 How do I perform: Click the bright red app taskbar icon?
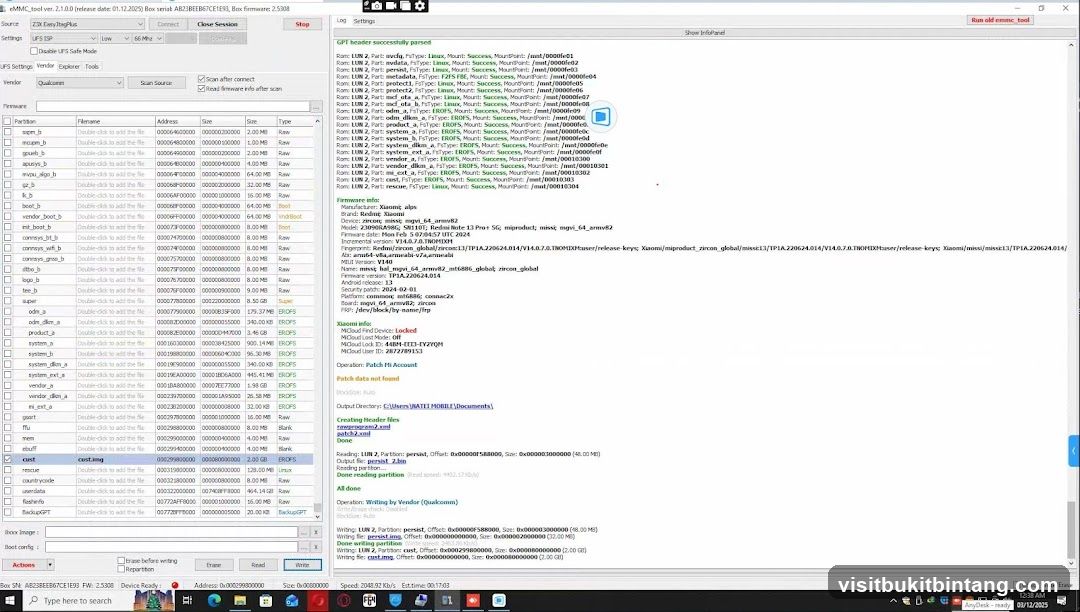(318, 600)
